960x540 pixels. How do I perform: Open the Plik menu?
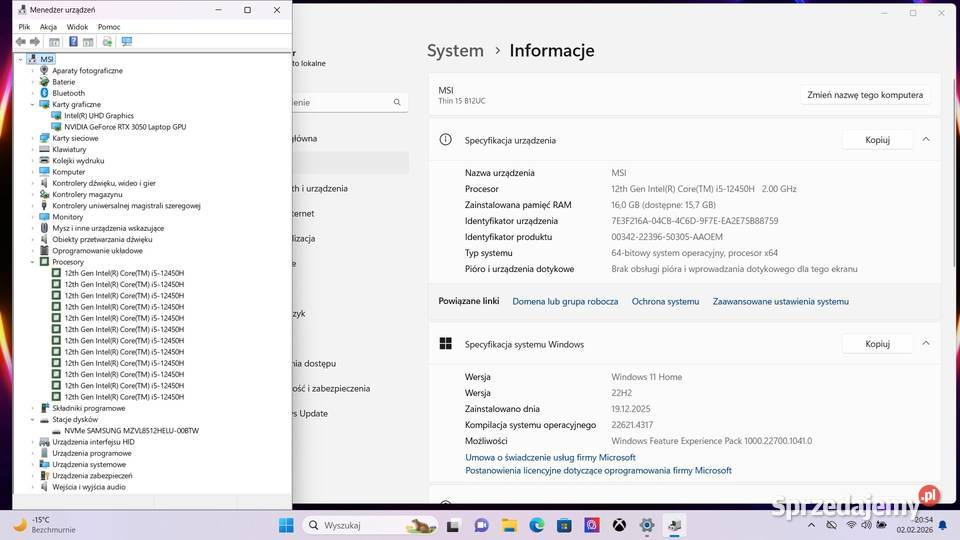(24, 27)
